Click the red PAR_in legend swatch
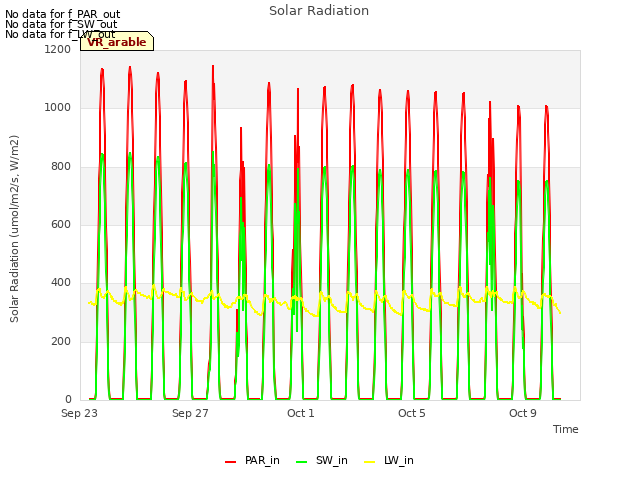This screenshot has width=640, height=480. pyautogui.click(x=230, y=462)
